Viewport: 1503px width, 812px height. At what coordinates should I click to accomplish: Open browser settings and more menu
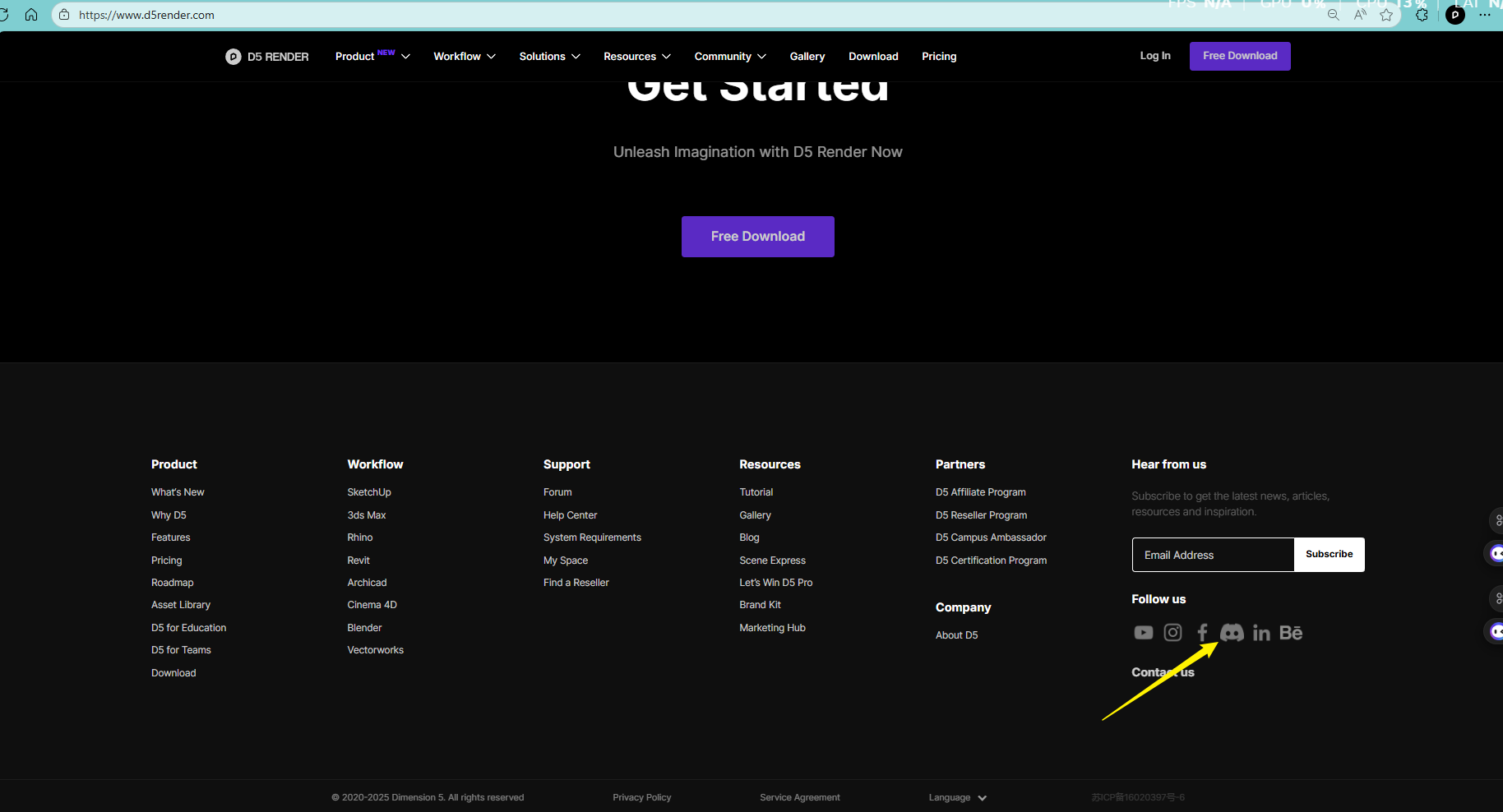point(1484,15)
